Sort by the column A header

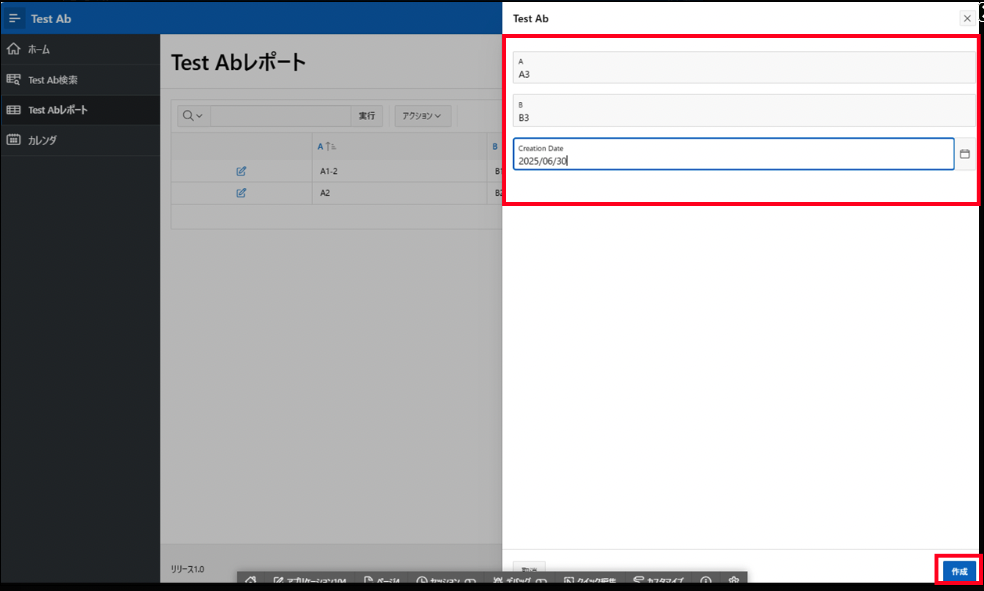(321, 146)
